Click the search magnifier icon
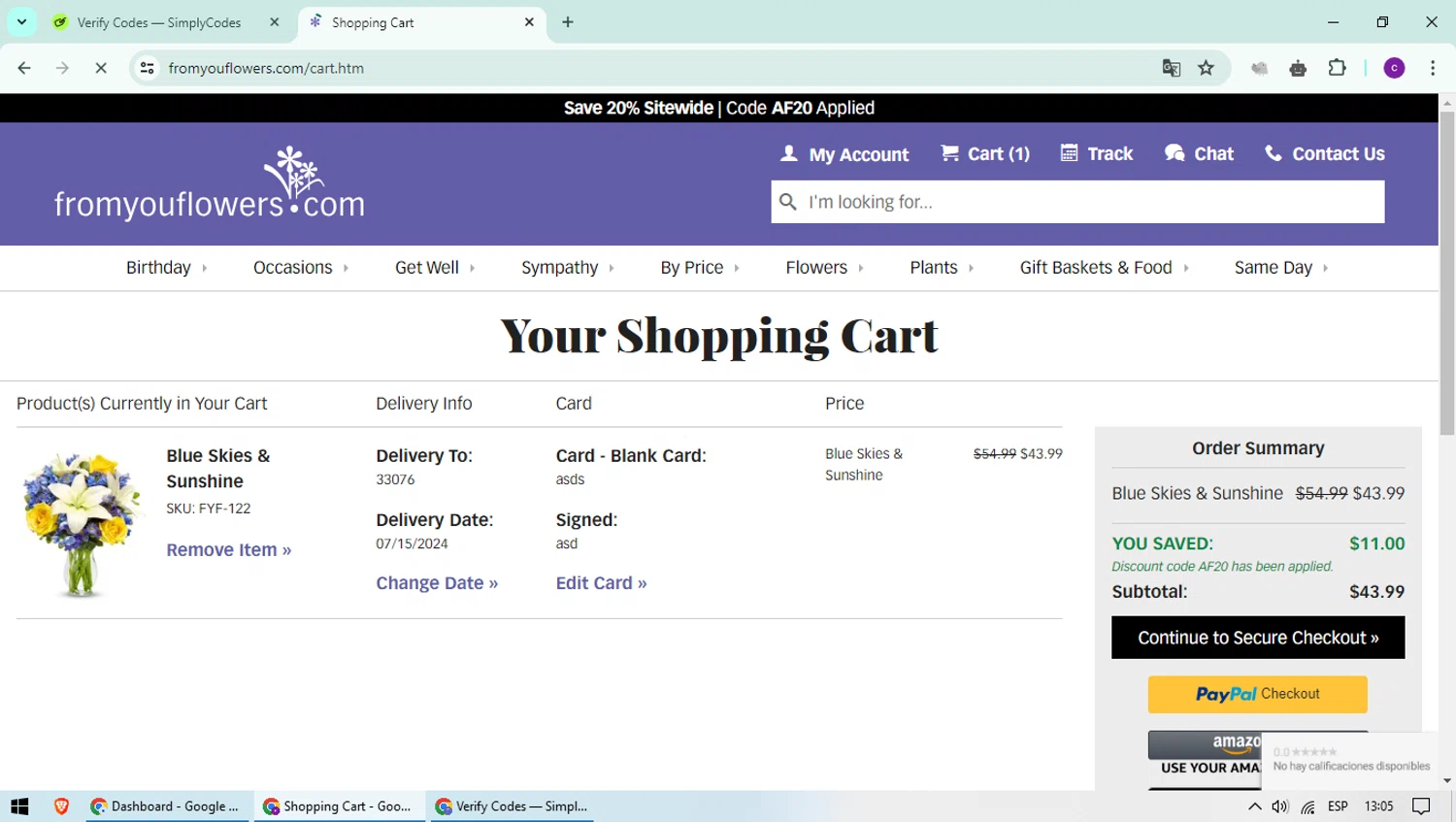1456x822 pixels. [788, 202]
